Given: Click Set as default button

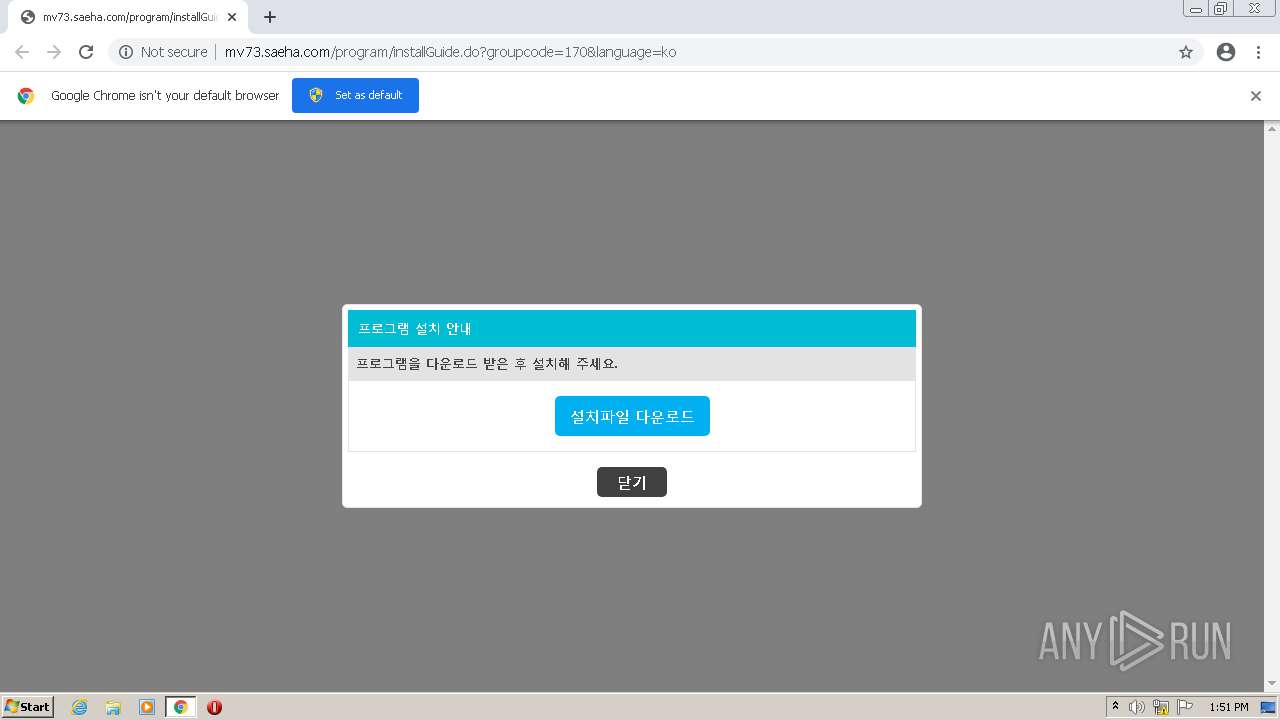Looking at the screenshot, I should [x=355, y=95].
